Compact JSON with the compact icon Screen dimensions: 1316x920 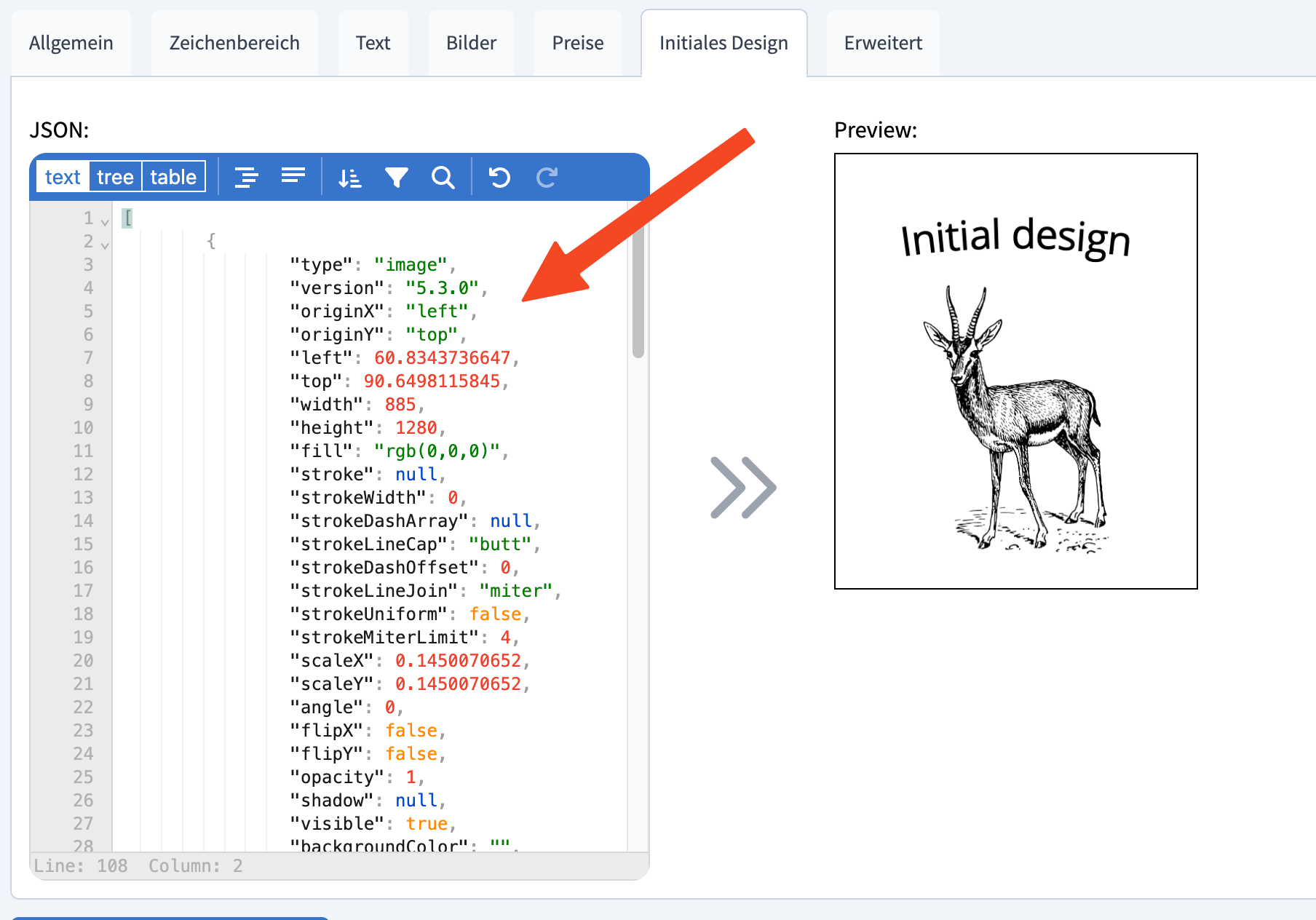coord(293,177)
